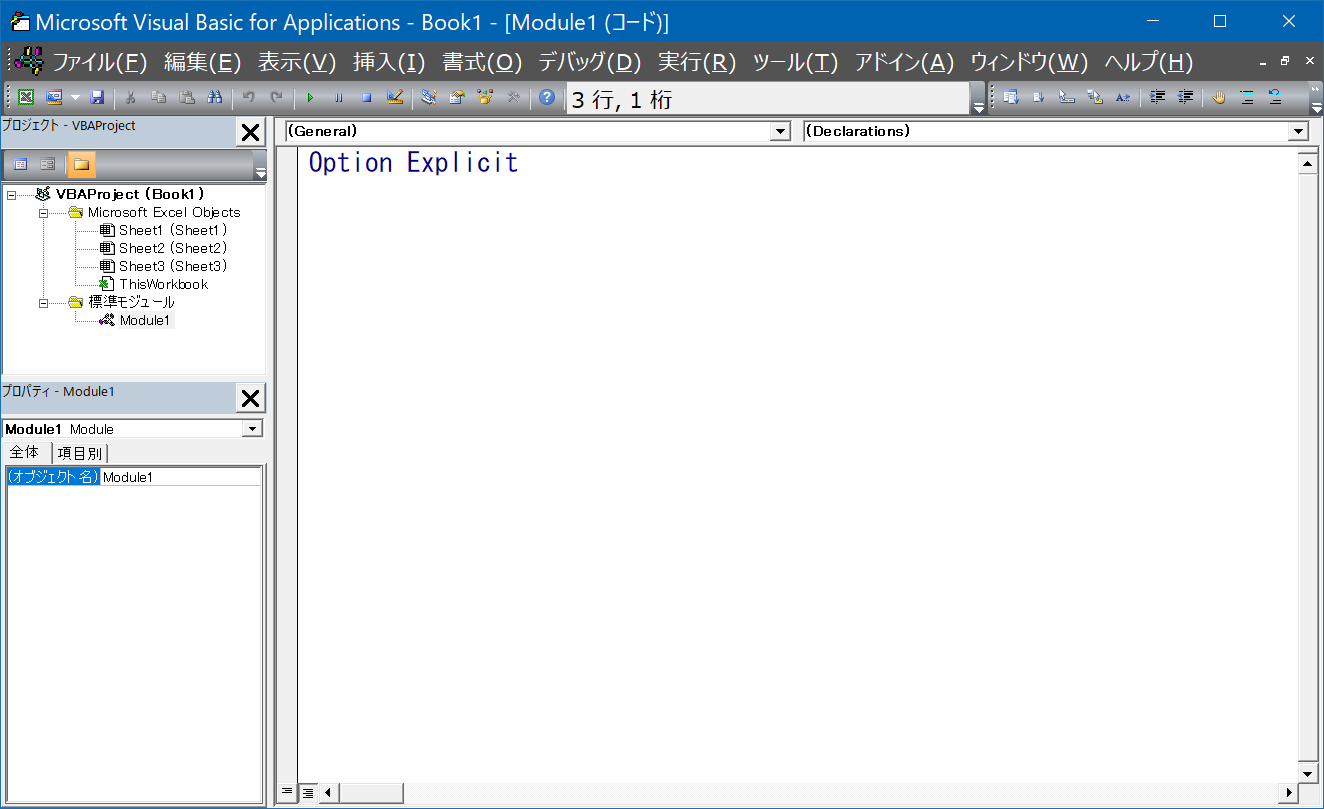Open the 表示(V) menu
Viewport: 1324px width, 809px height.
coord(296,62)
